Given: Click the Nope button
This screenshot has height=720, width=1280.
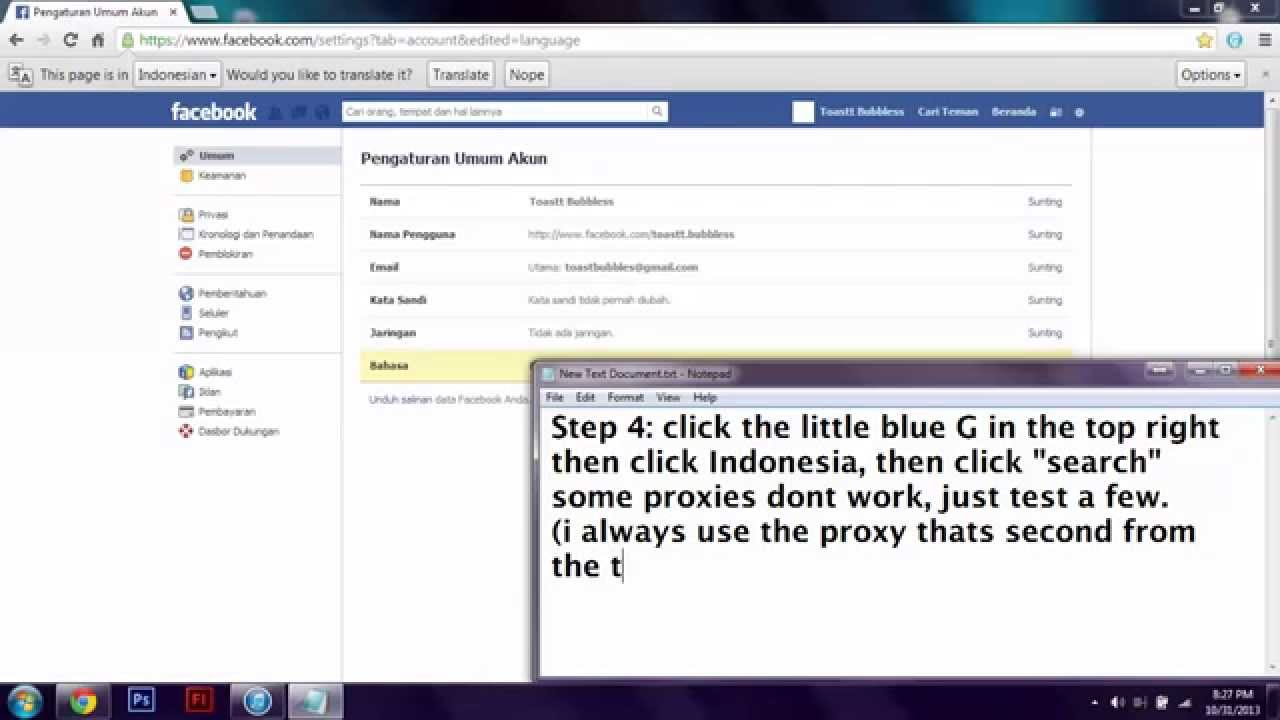Looking at the screenshot, I should tap(526, 74).
